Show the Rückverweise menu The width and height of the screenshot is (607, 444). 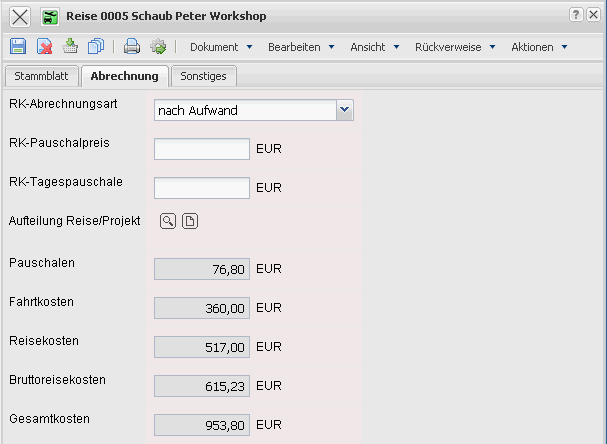coord(454,47)
